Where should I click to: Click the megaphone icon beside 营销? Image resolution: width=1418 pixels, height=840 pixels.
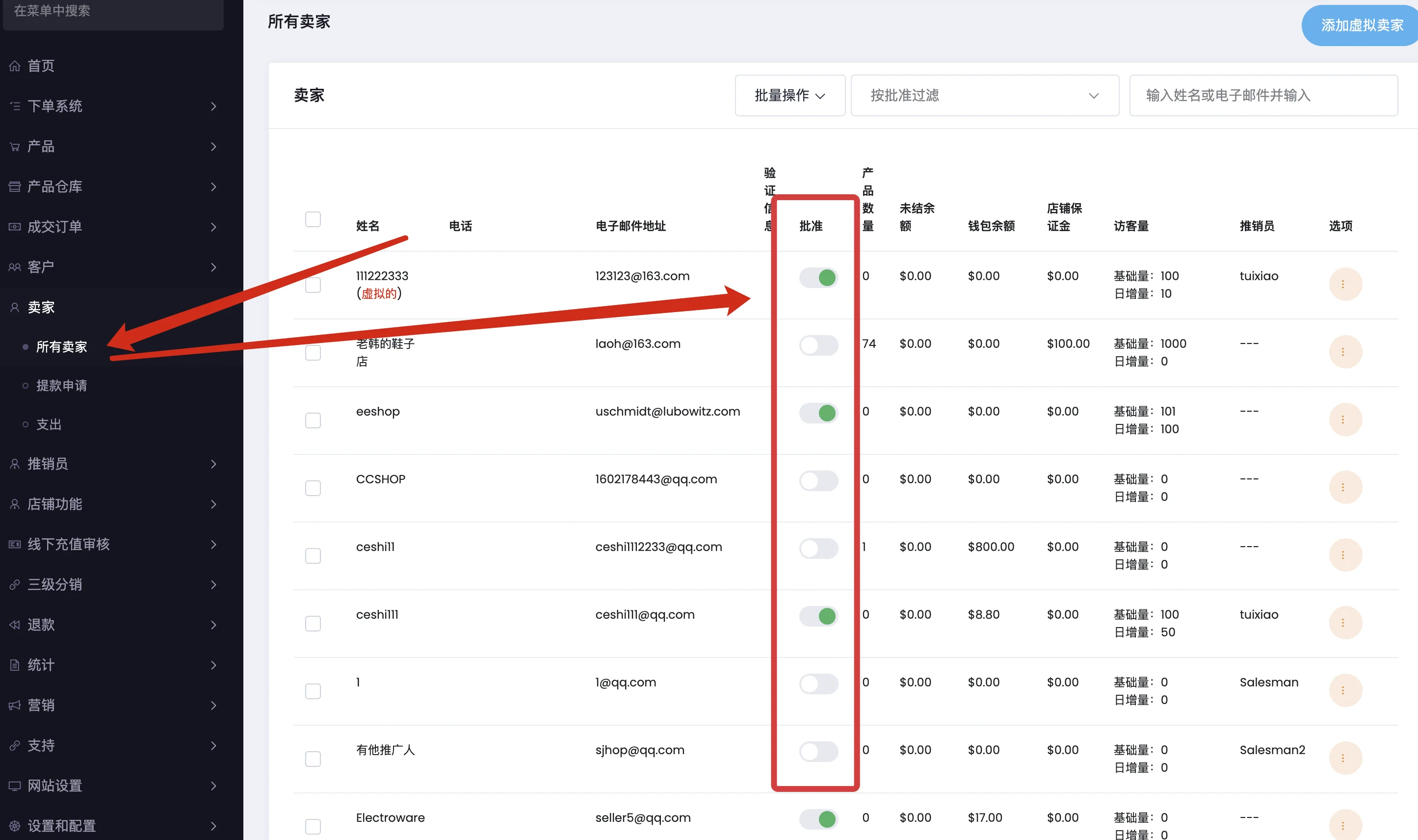click(x=15, y=705)
